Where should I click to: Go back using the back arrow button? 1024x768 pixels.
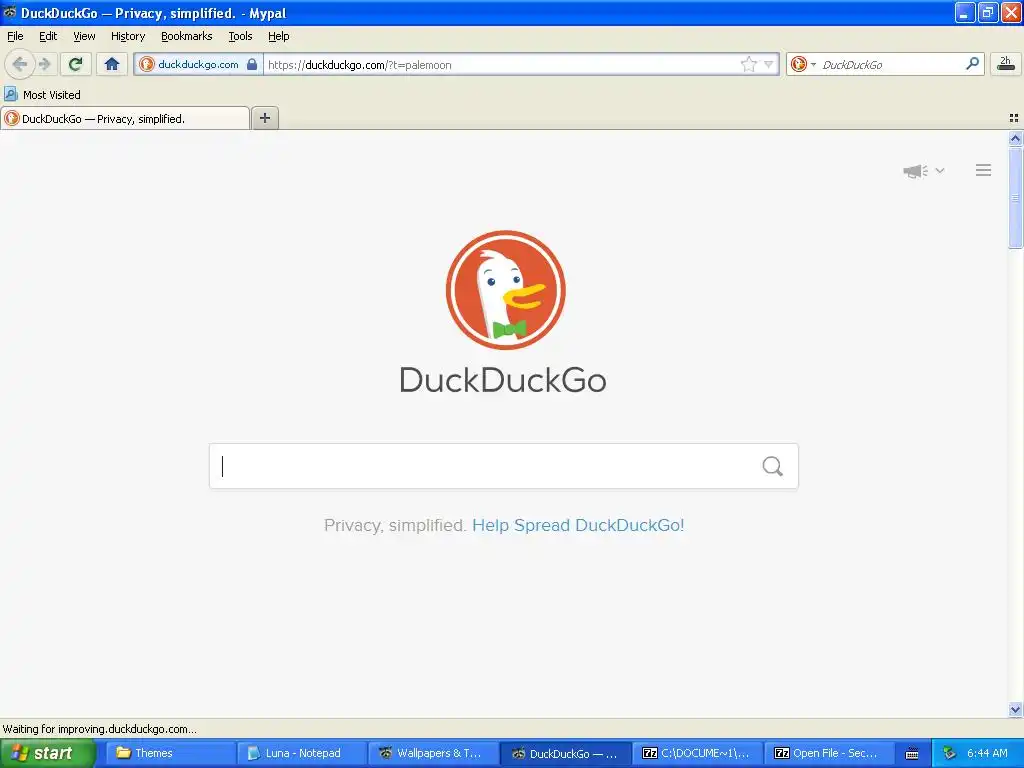(x=20, y=64)
